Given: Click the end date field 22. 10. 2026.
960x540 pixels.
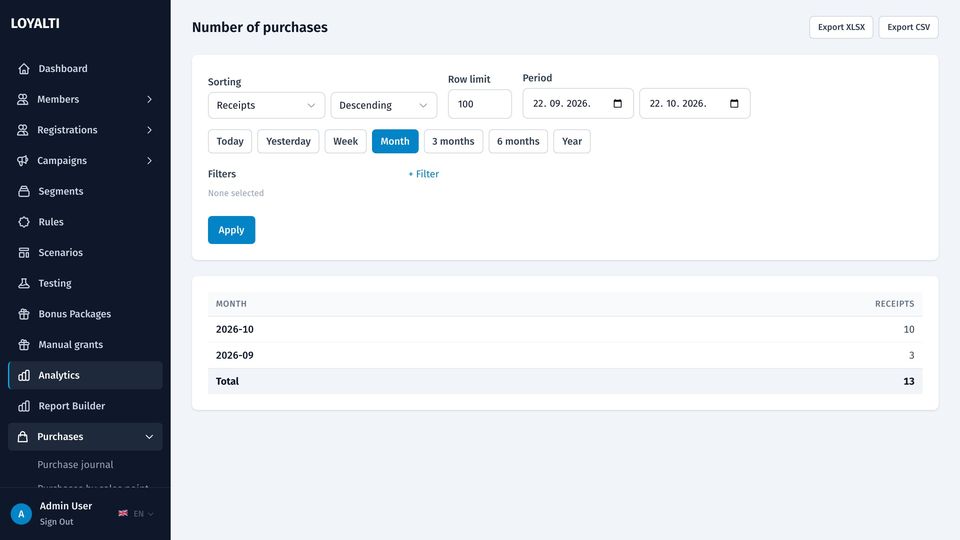Looking at the screenshot, I should click(x=695, y=103).
